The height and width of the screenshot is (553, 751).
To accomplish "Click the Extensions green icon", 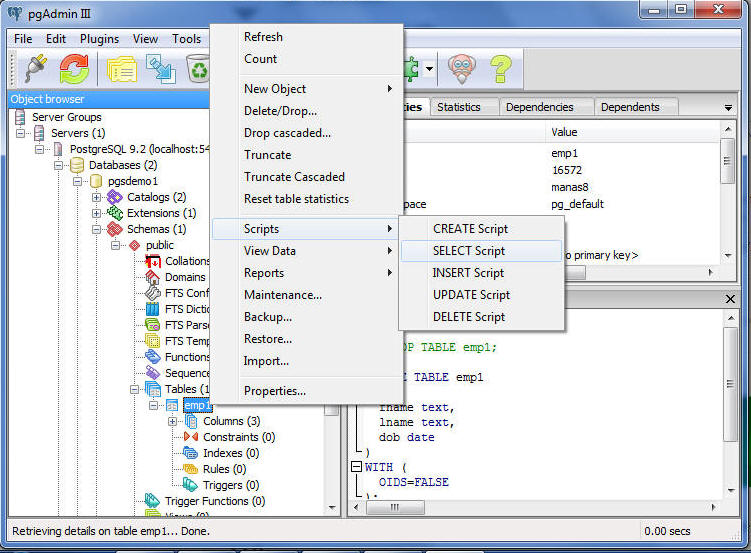I will click(x=114, y=213).
